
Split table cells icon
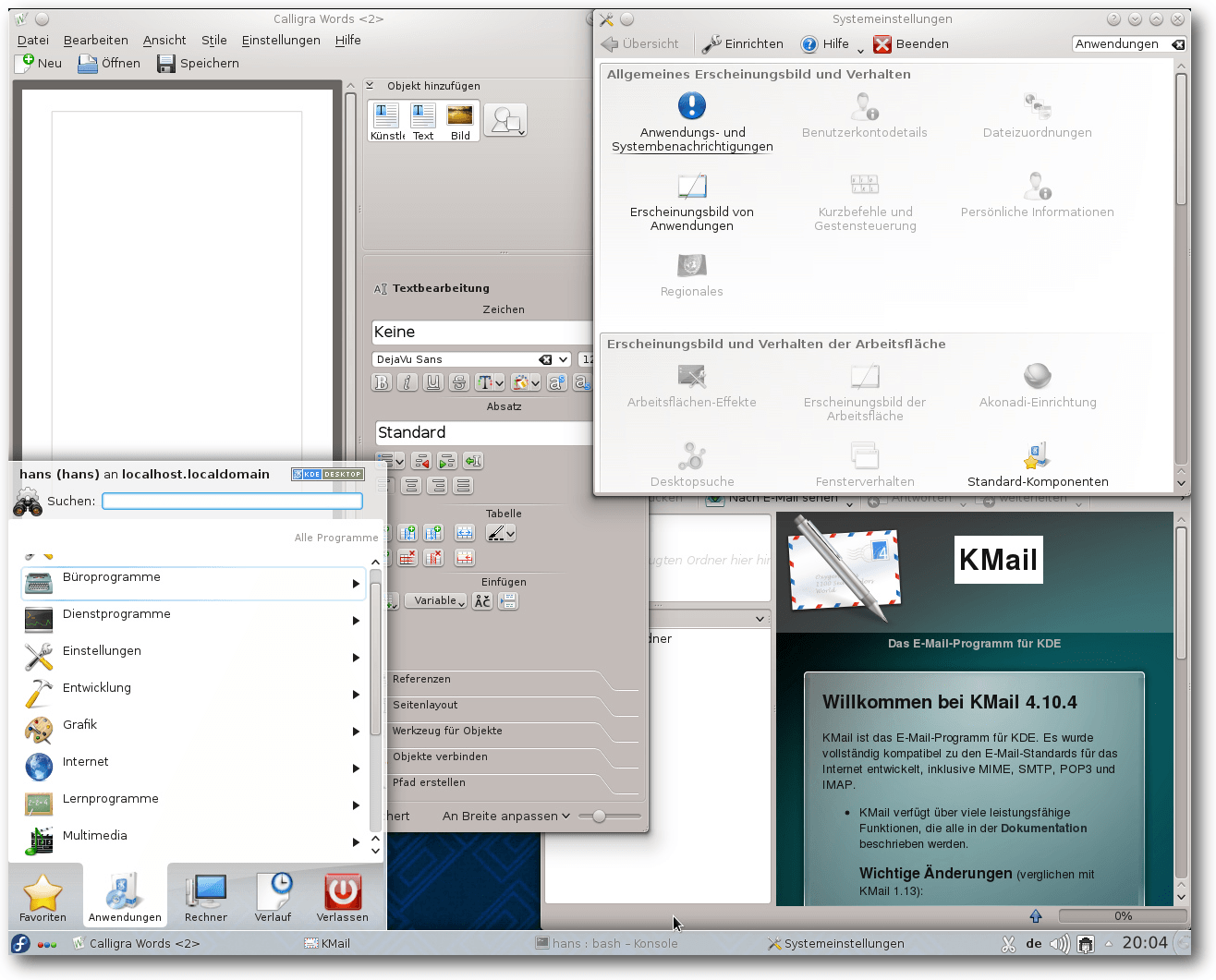click(x=465, y=558)
